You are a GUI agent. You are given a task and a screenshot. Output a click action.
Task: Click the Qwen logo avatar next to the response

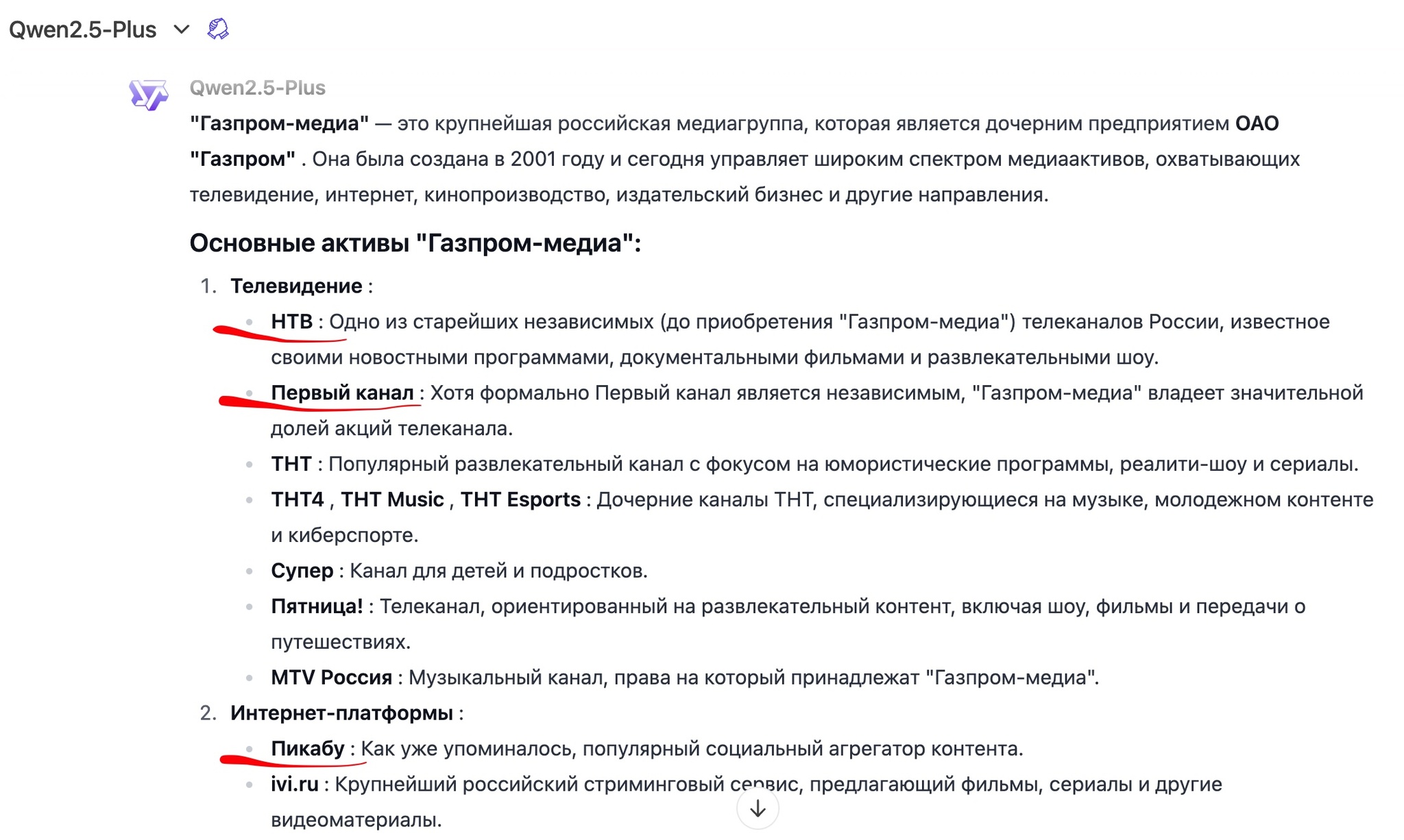click(148, 95)
